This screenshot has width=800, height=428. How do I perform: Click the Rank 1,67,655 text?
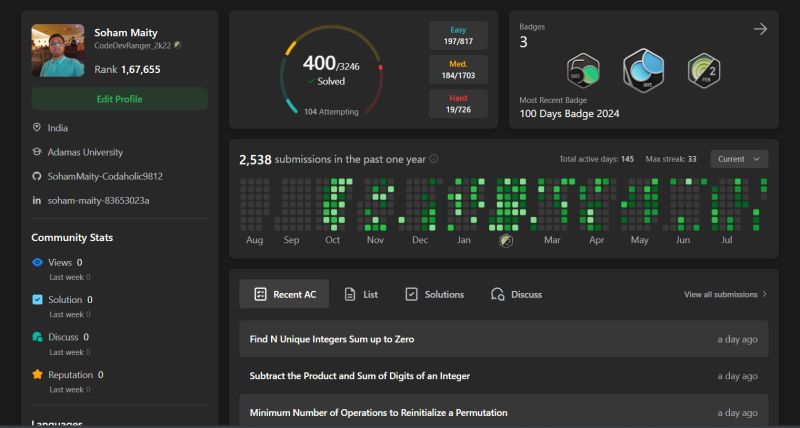(x=127, y=69)
